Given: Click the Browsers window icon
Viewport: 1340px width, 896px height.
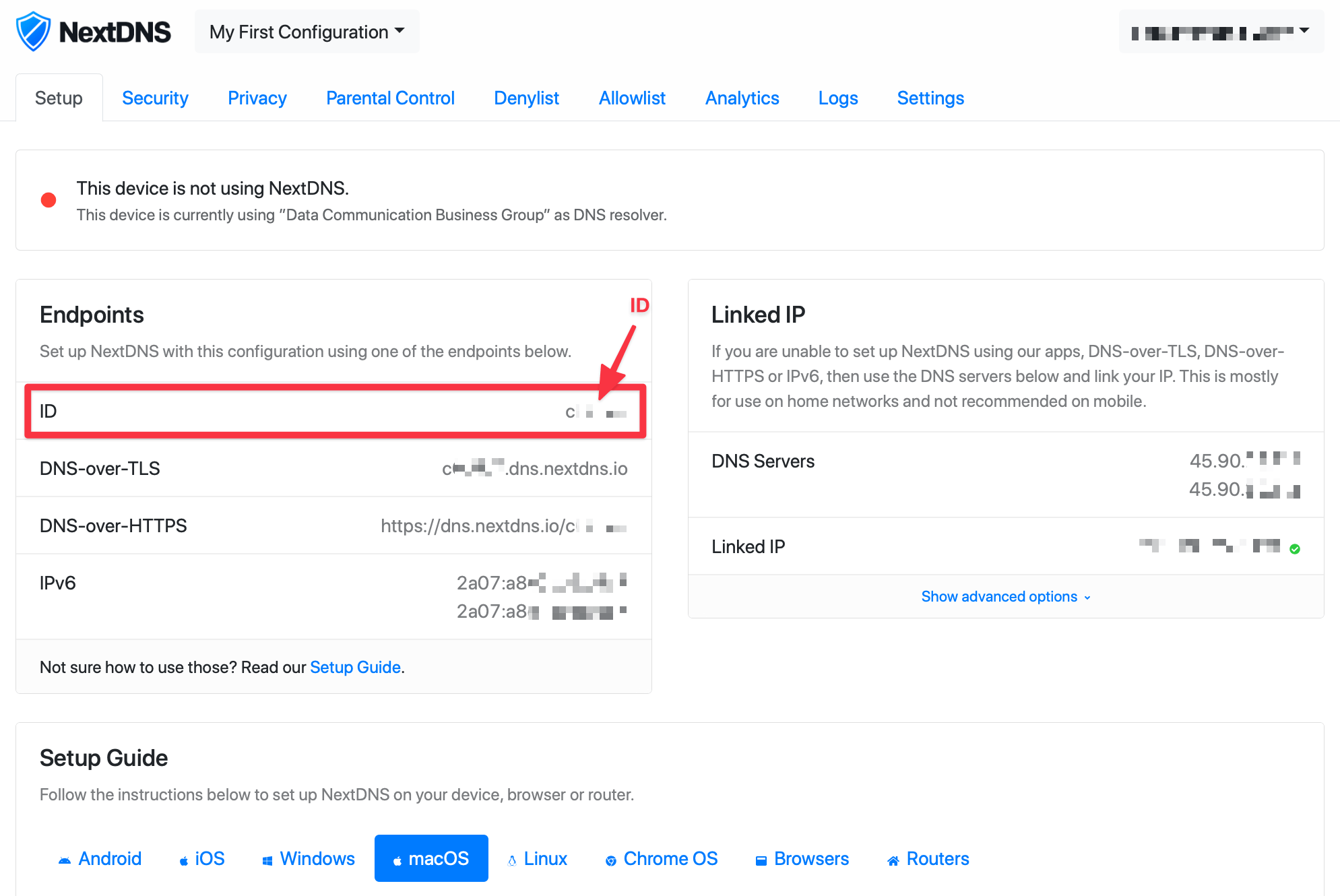Looking at the screenshot, I should pyautogui.click(x=761, y=860).
